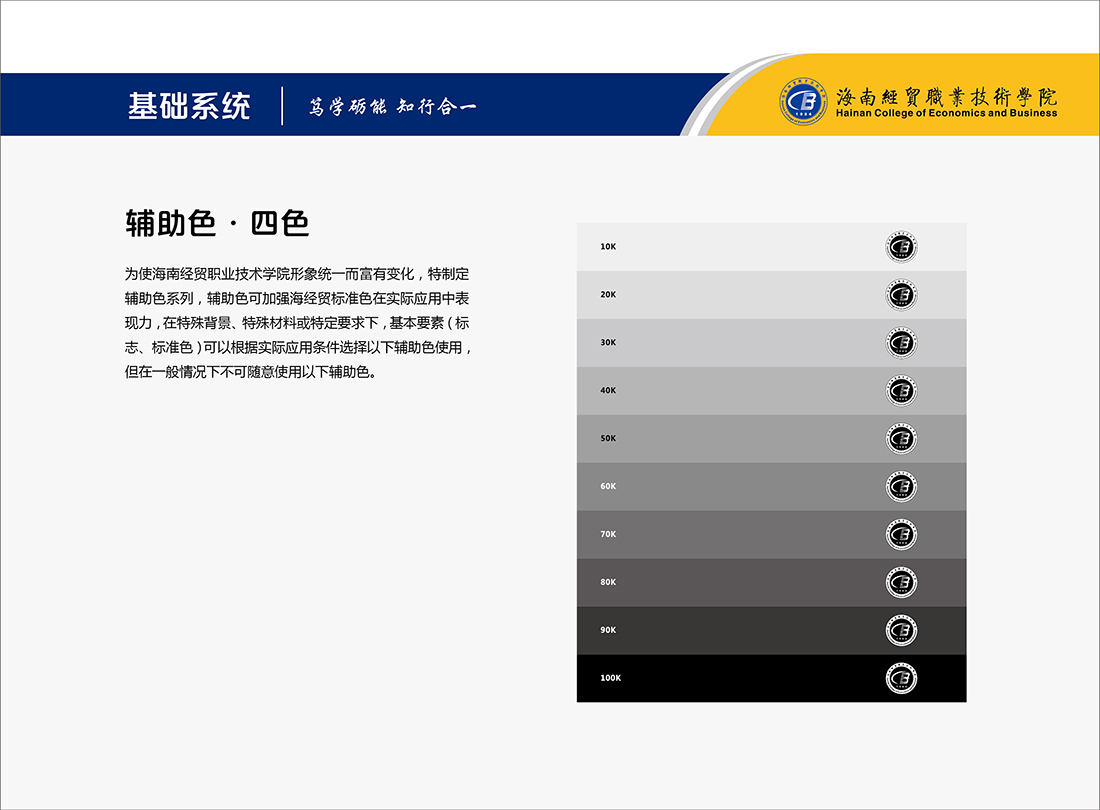Screen dimensions: 1100x810
Task: Select the emblem on the 90K dark row
Action: pos(902,631)
